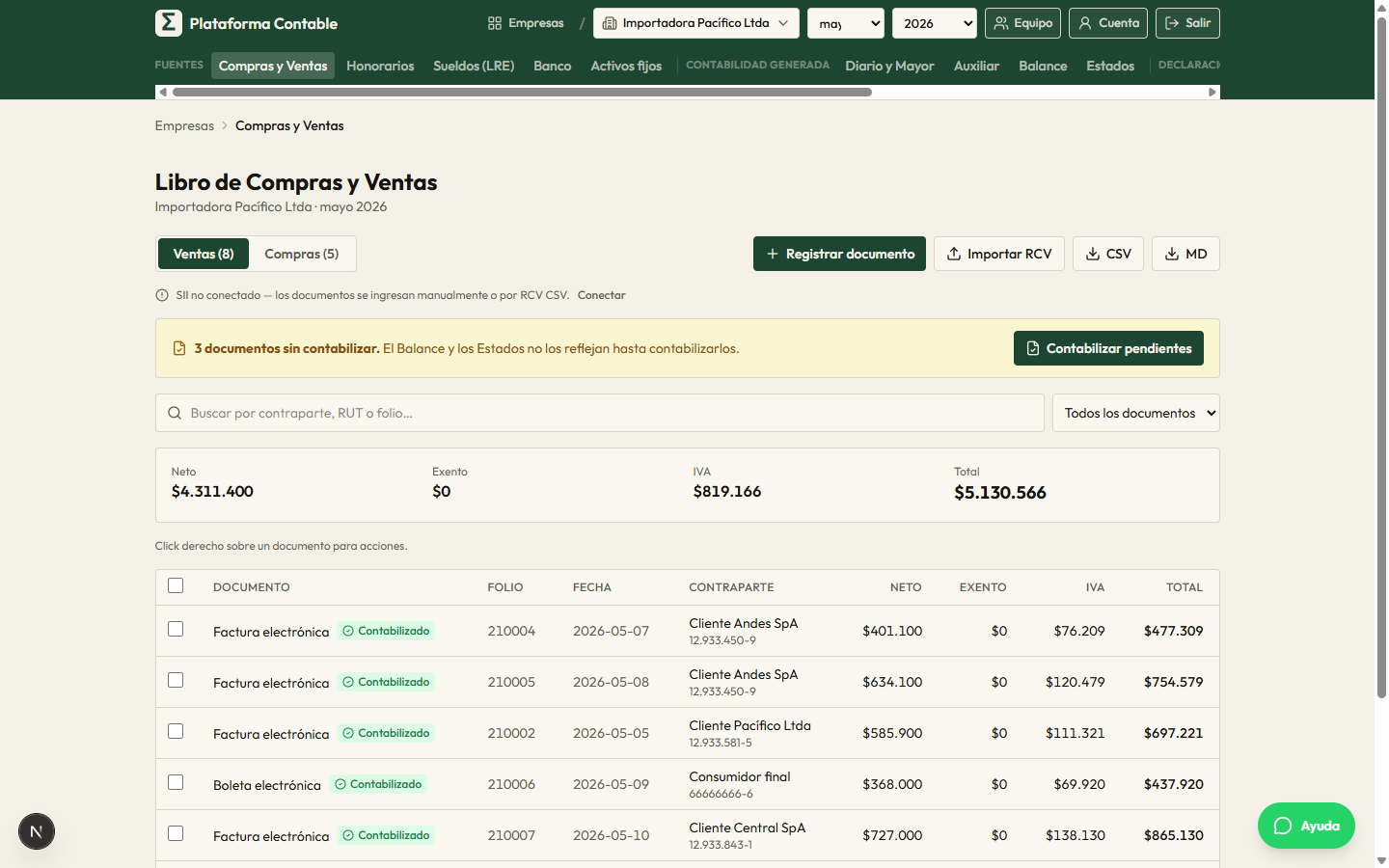The width and height of the screenshot is (1389, 868).
Task: Click the Conectar link
Action: 602,295
